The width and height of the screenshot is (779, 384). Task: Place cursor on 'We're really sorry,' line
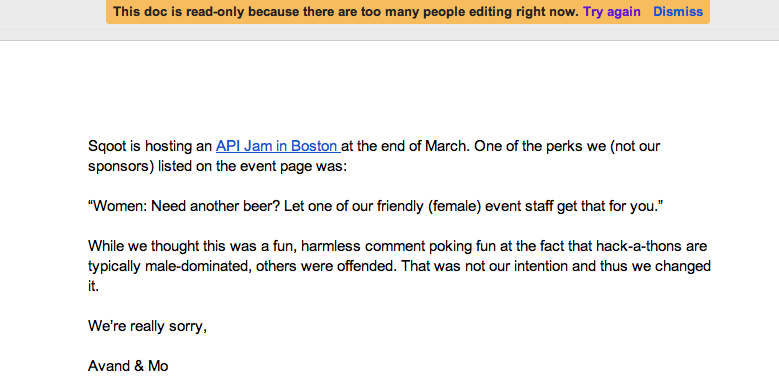148,326
